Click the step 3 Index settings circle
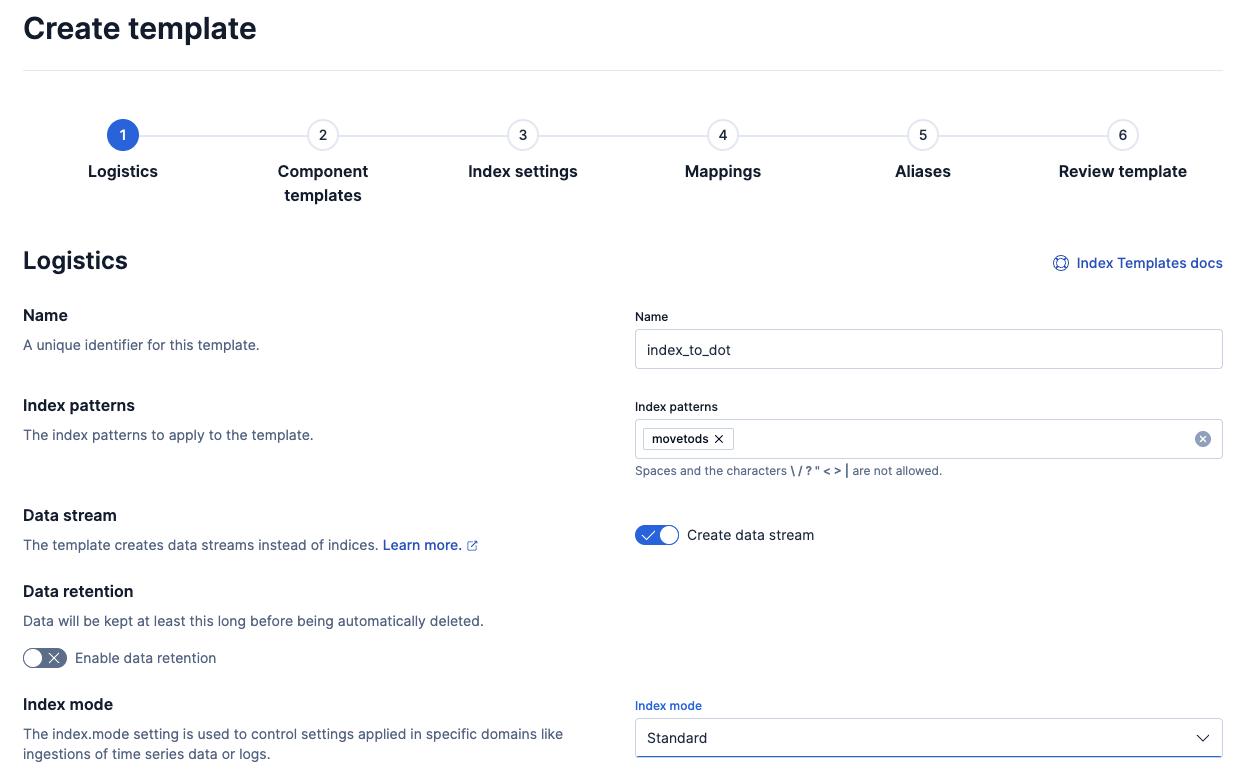This screenshot has width=1243, height=784. [x=522, y=135]
